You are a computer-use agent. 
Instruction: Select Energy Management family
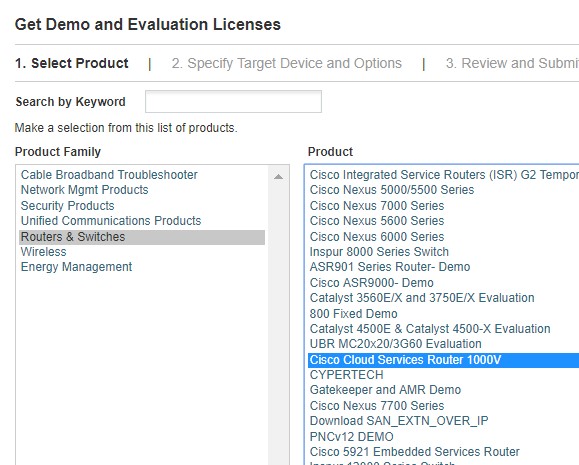coord(76,267)
